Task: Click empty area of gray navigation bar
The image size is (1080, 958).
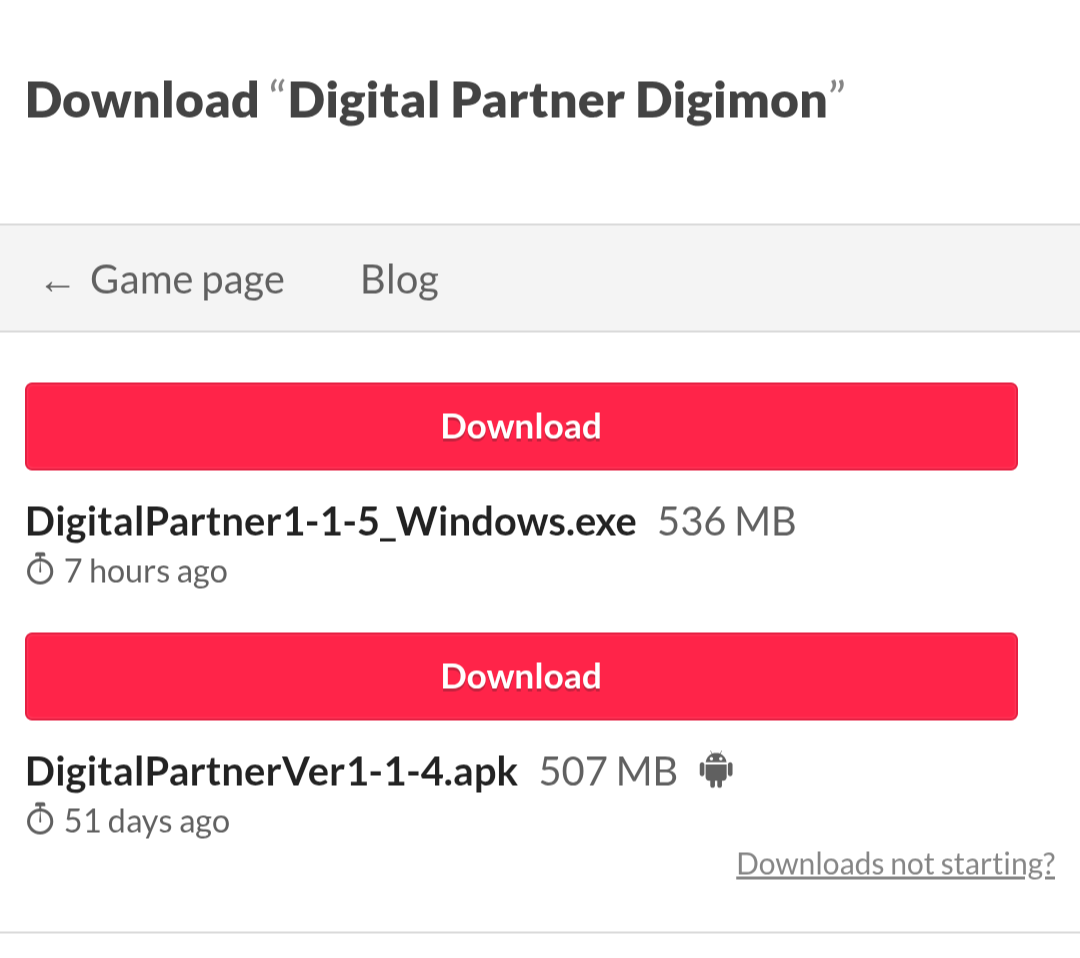Action: pyautogui.click(x=758, y=278)
